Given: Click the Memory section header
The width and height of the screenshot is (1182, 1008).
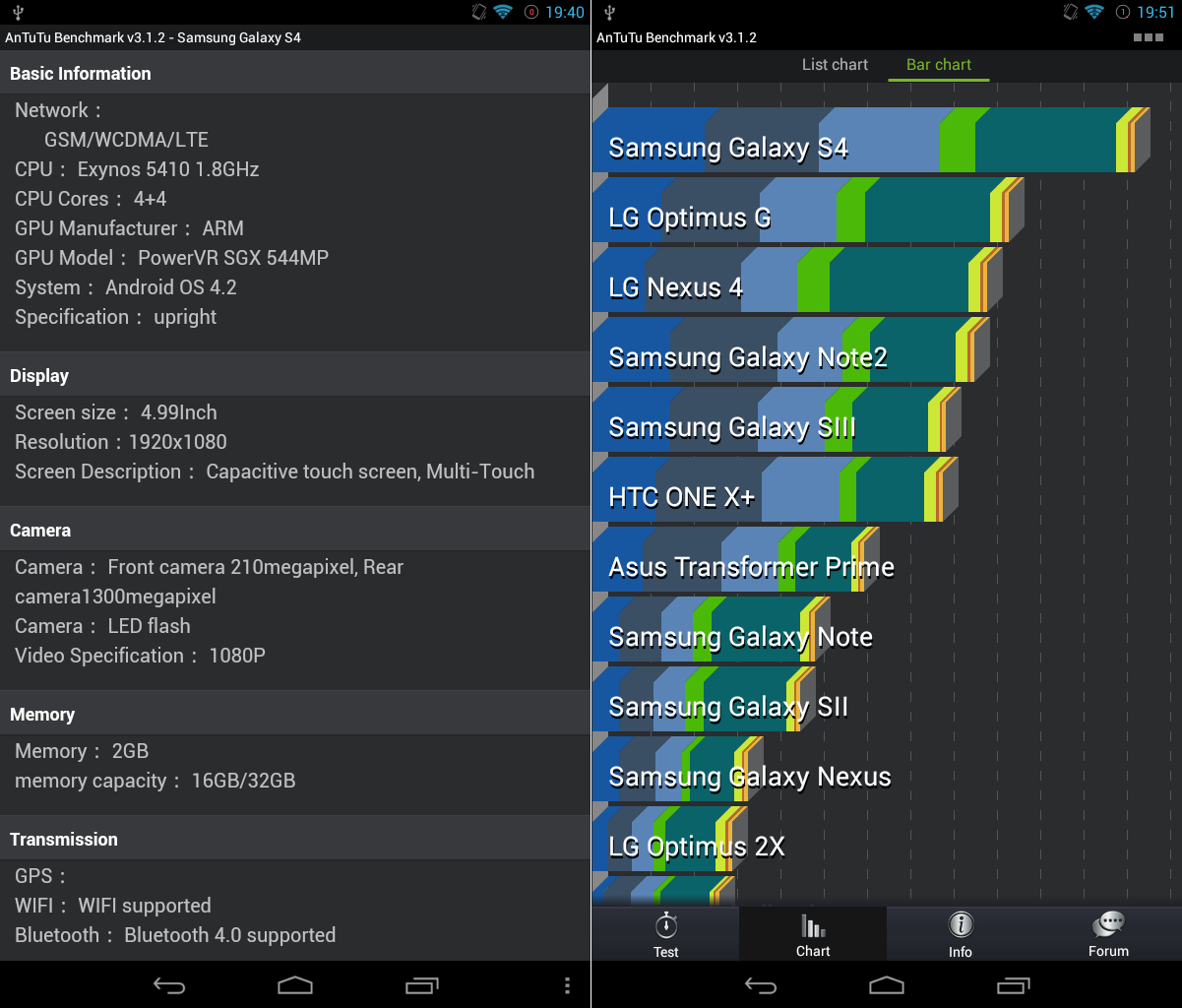Looking at the screenshot, I should (295, 715).
